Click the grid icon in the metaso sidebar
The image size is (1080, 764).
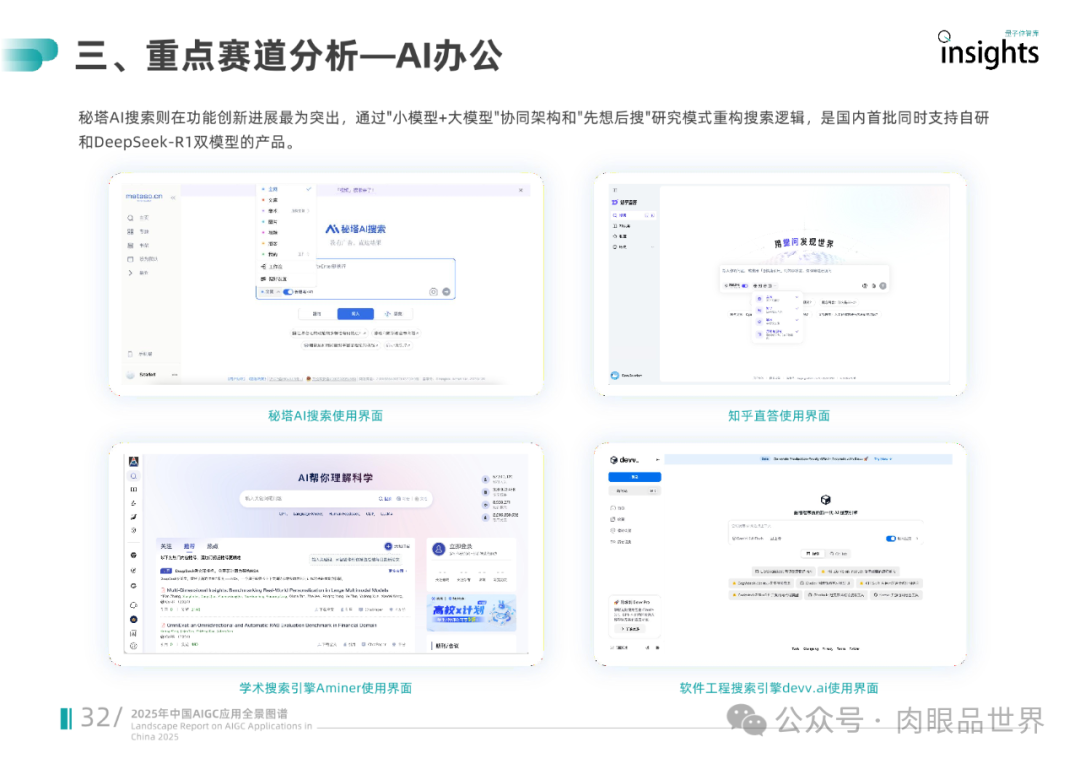click(130, 231)
